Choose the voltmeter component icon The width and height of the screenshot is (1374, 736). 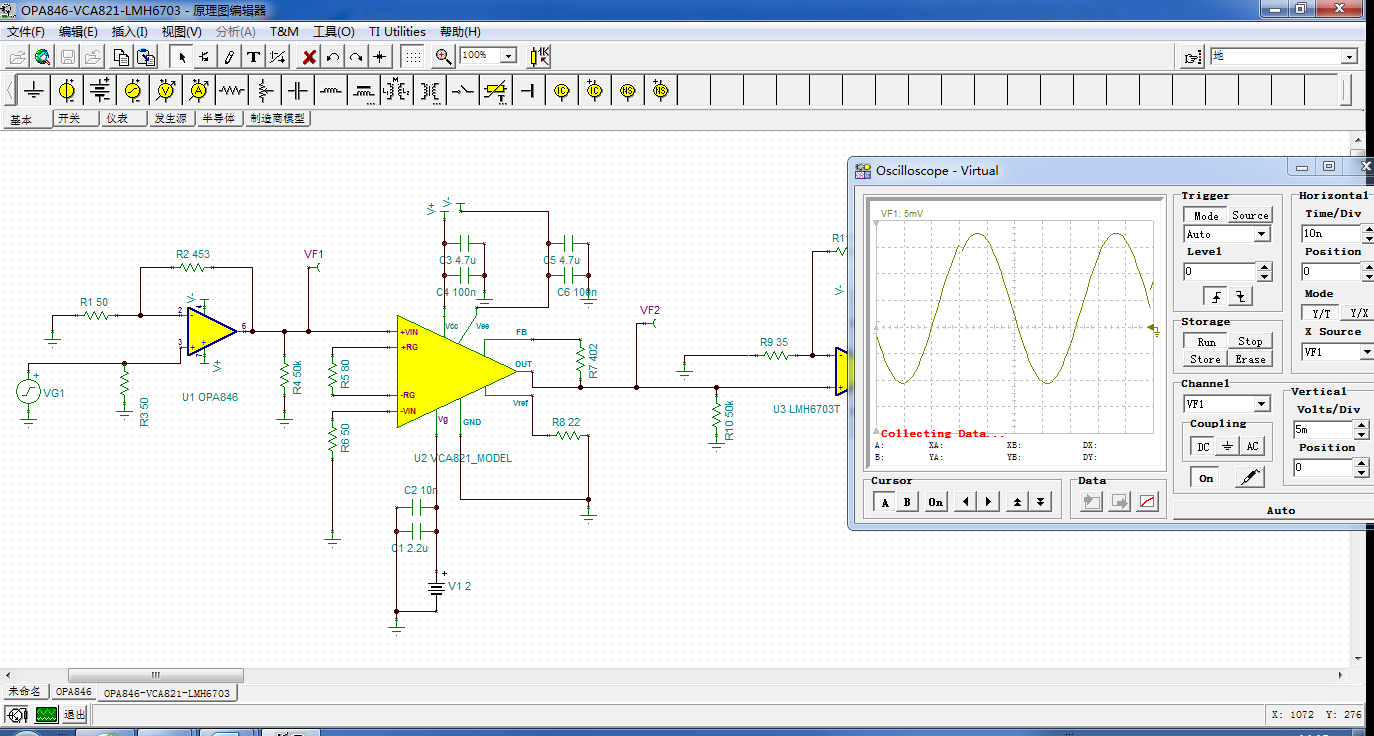(166, 91)
